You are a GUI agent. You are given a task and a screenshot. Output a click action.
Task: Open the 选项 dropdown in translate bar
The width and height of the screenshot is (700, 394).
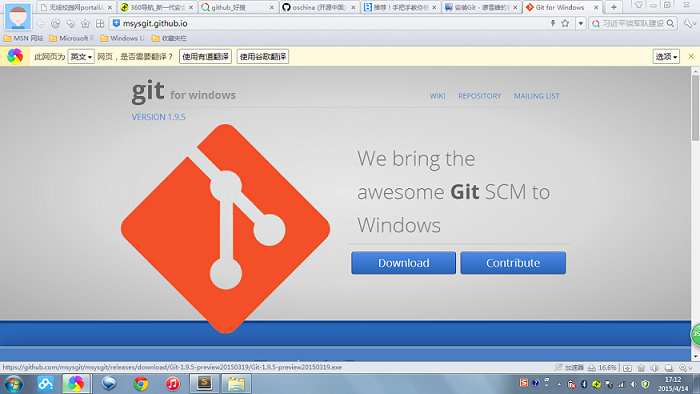point(666,57)
